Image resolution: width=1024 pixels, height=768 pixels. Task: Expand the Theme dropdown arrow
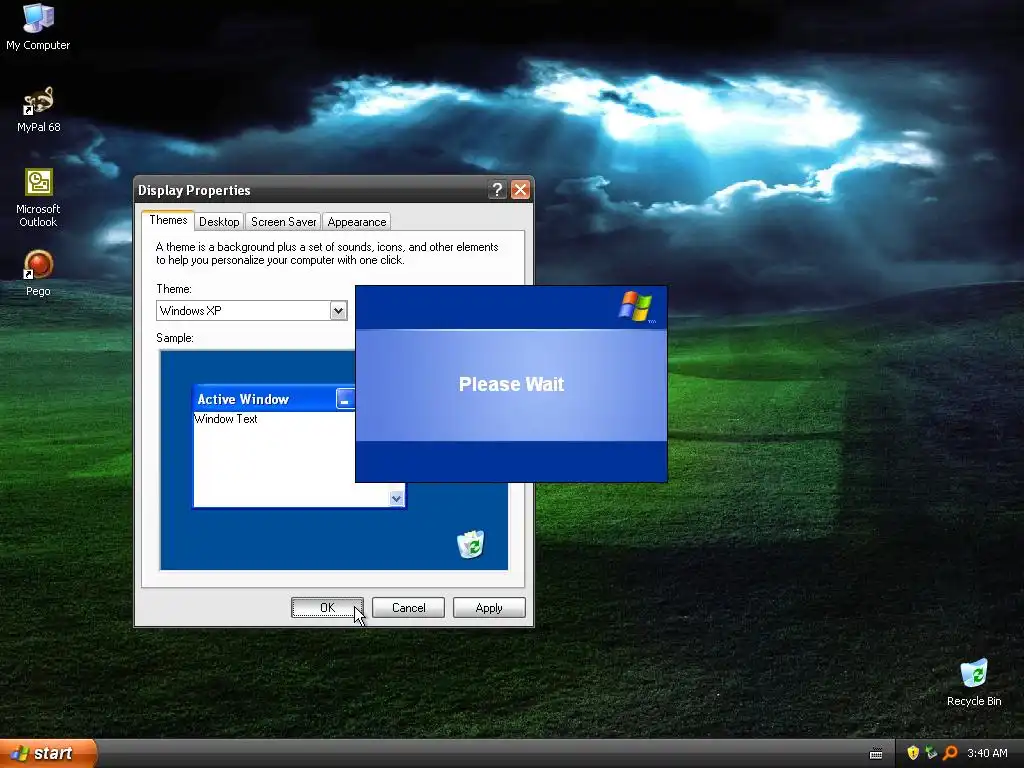pos(338,310)
